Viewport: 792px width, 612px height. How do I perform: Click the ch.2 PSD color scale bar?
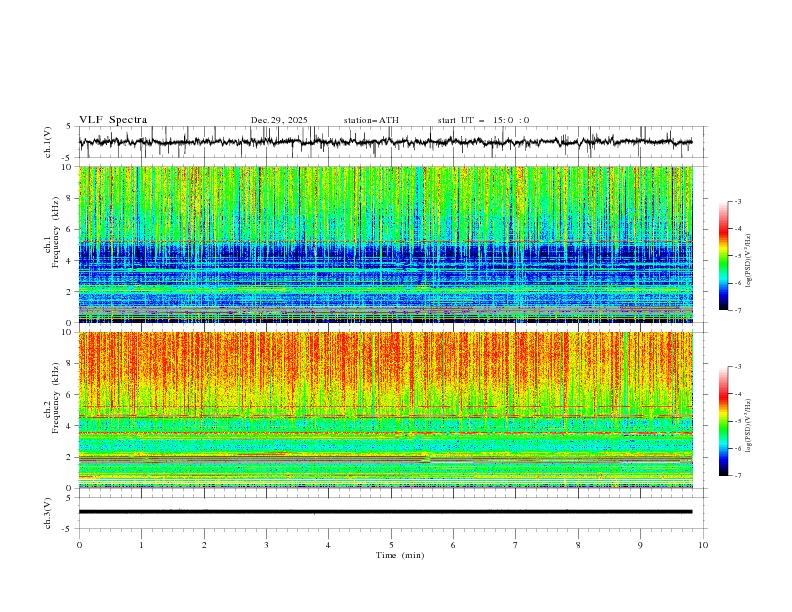[723, 421]
